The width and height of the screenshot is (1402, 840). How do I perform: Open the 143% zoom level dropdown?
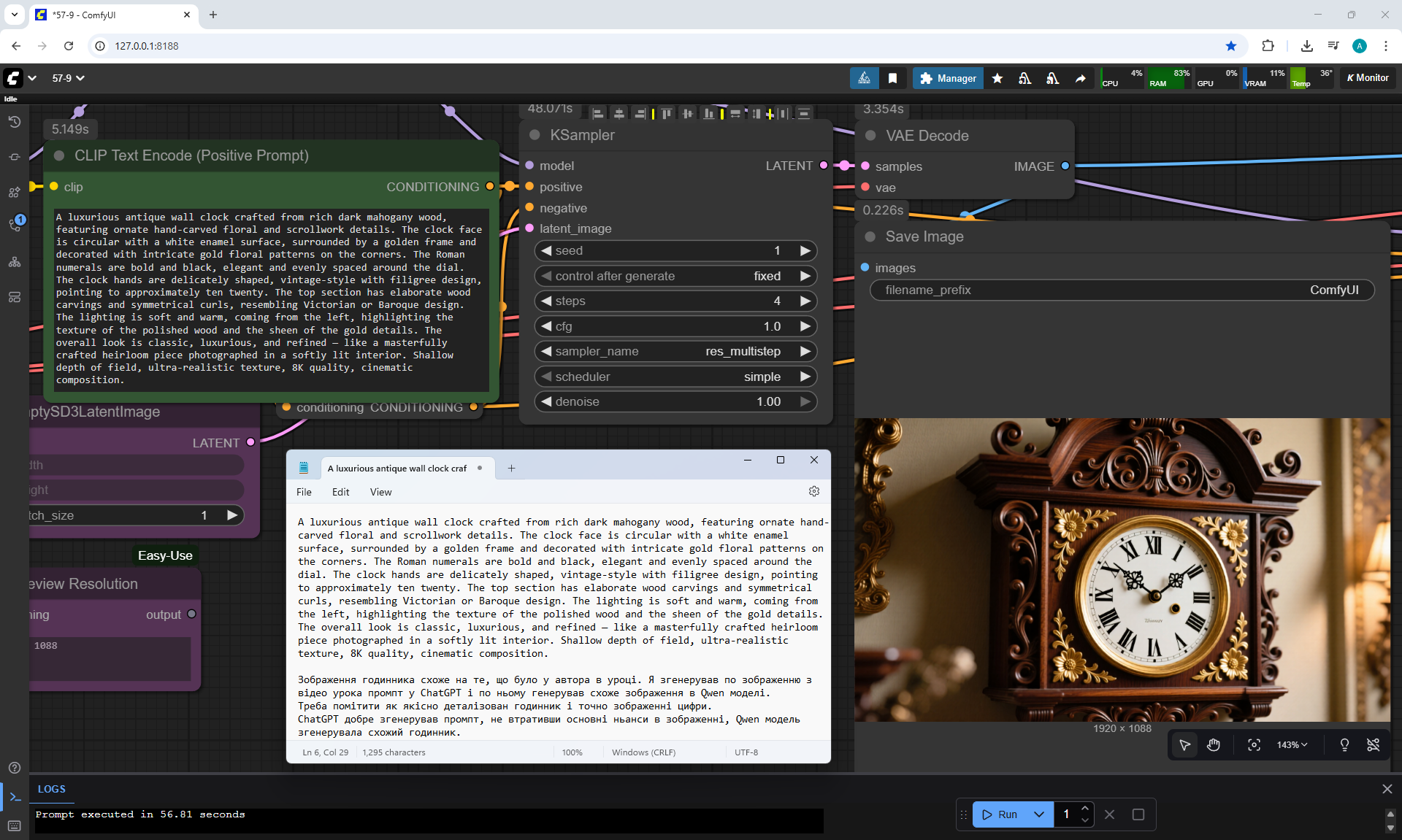point(1292,744)
